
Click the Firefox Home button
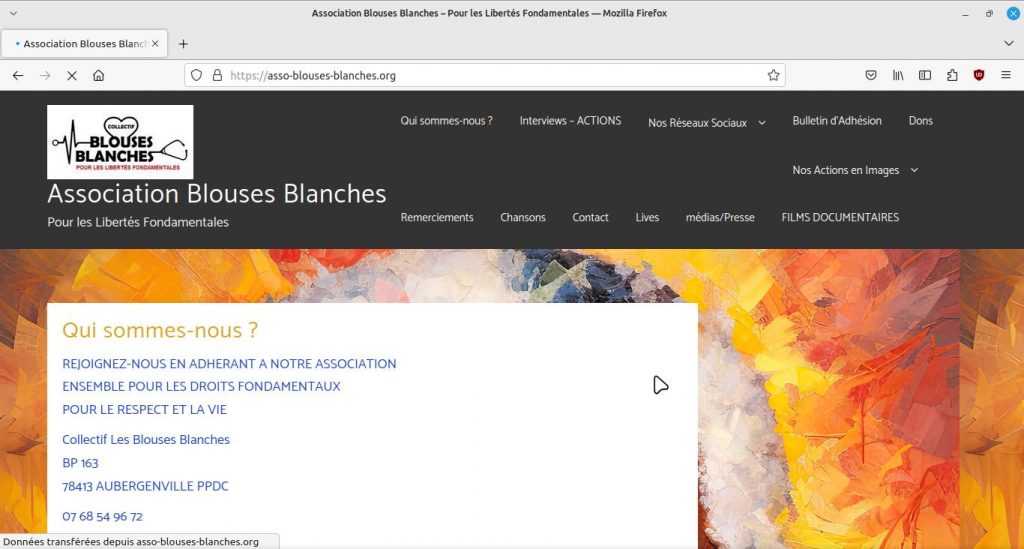tap(98, 75)
